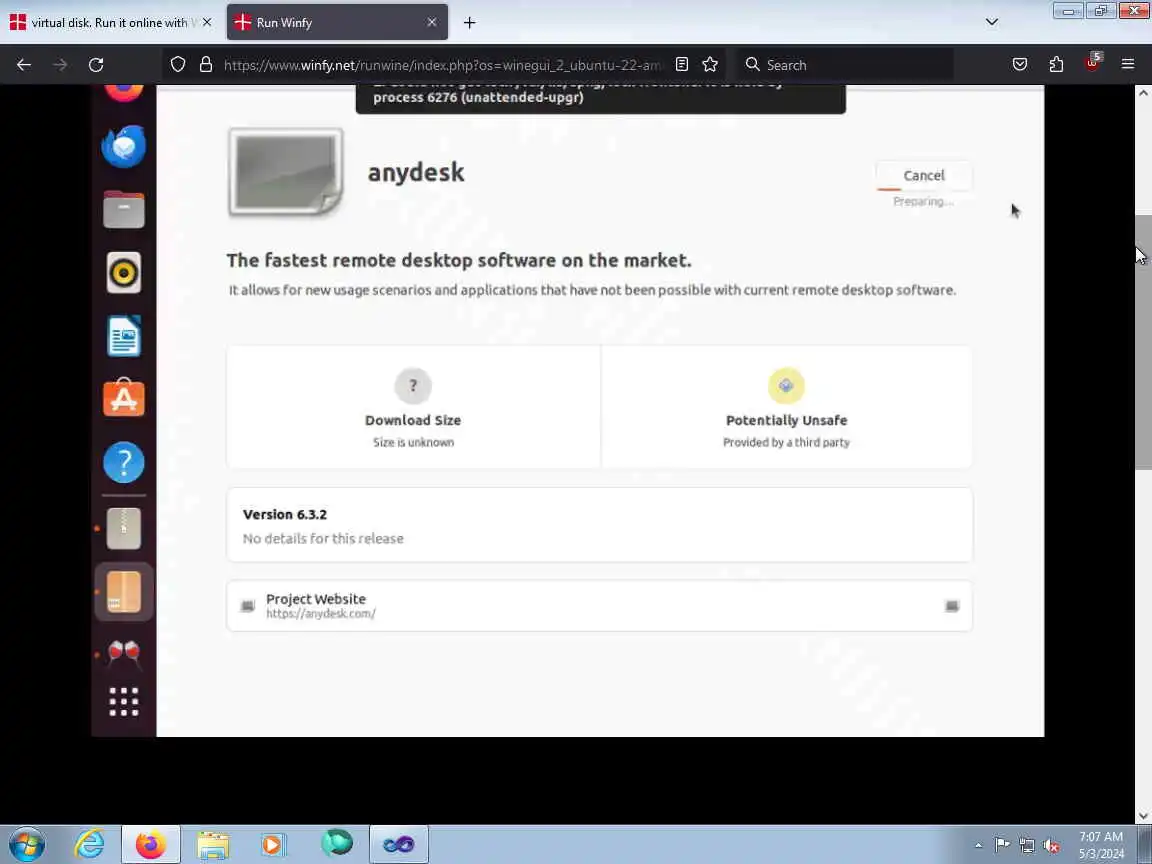Click the icon left of Project Website
The image size is (1152, 864).
(248, 606)
